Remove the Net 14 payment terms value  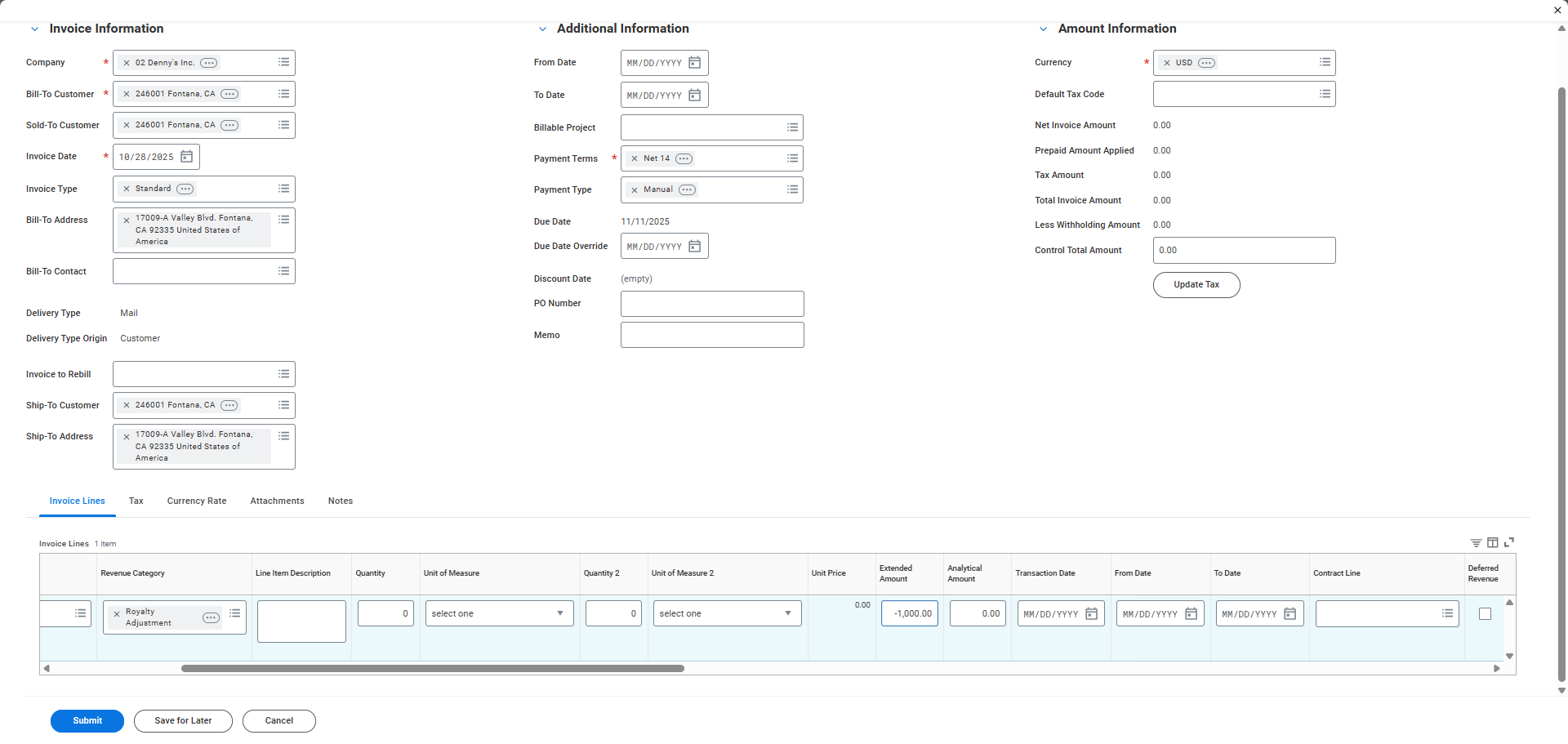click(x=635, y=159)
